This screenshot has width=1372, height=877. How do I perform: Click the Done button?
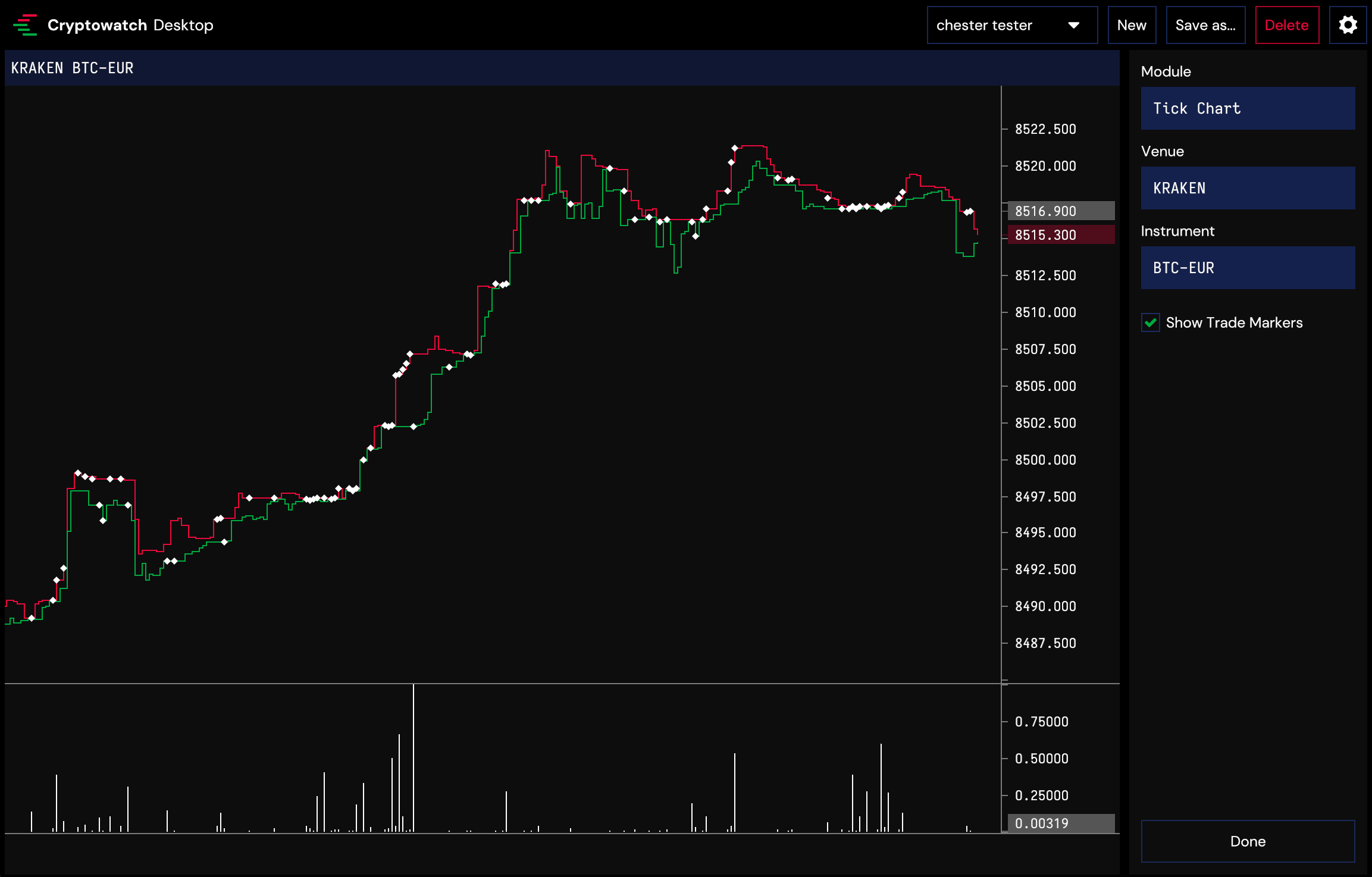(x=1248, y=841)
